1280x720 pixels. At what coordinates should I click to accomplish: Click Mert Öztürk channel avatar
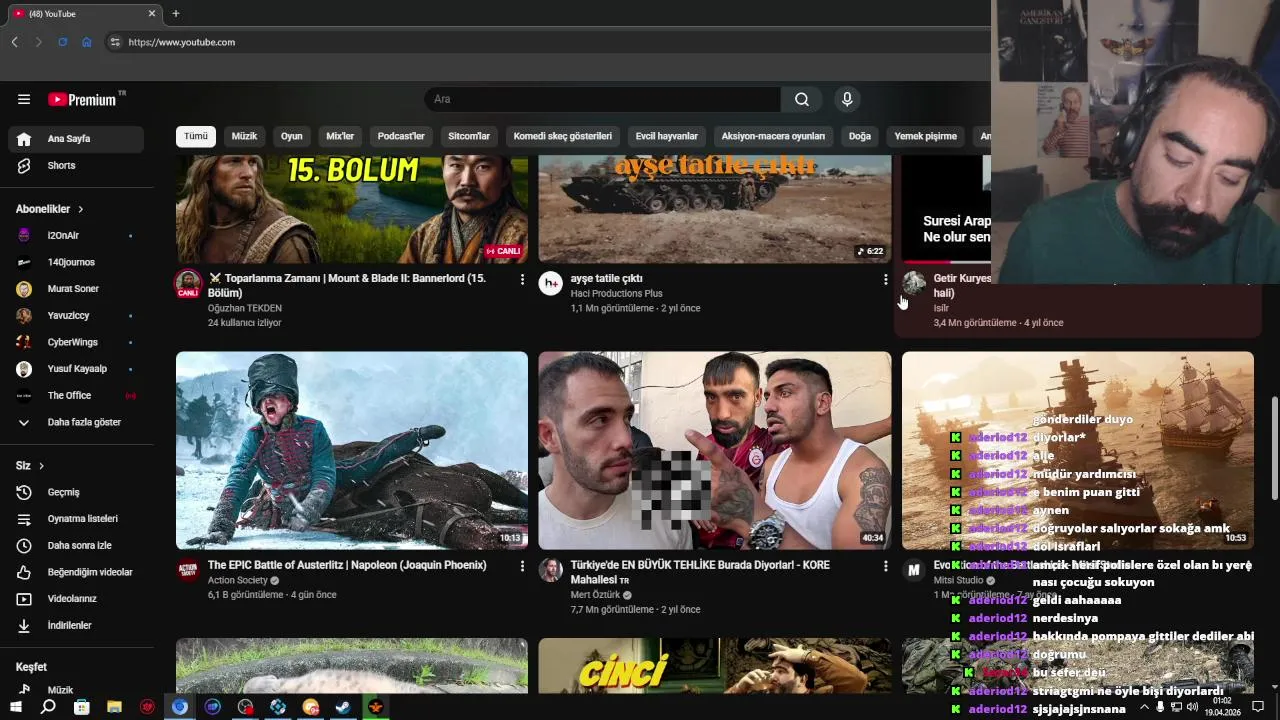click(551, 570)
